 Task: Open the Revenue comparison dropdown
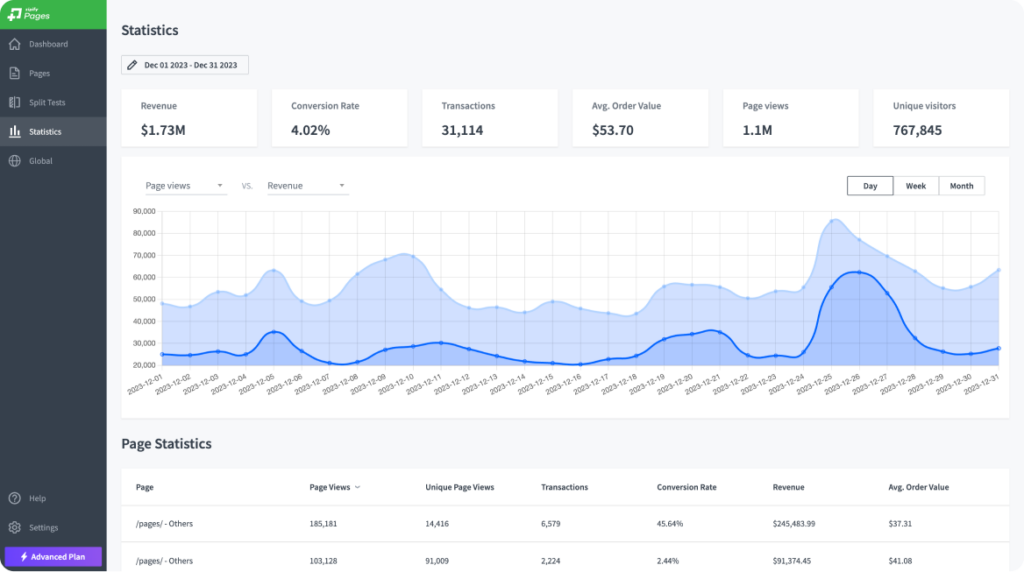coord(307,186)
